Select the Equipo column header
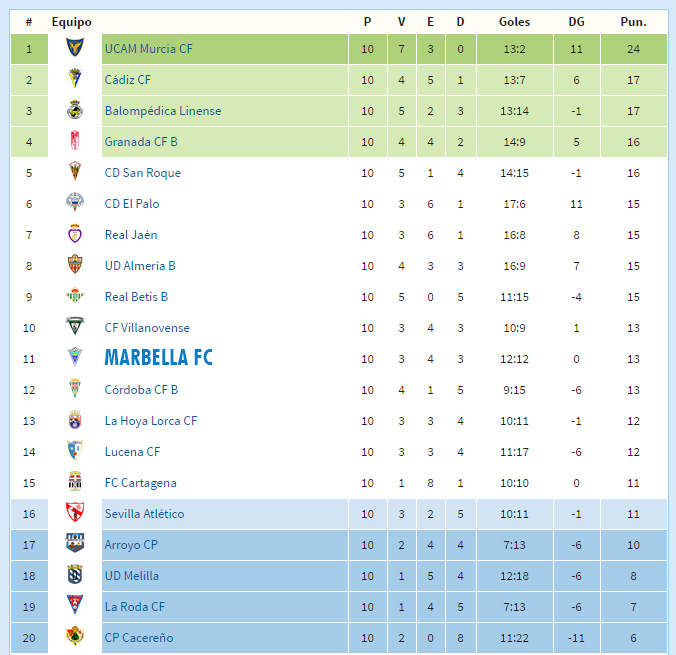 tap(72, 22)
